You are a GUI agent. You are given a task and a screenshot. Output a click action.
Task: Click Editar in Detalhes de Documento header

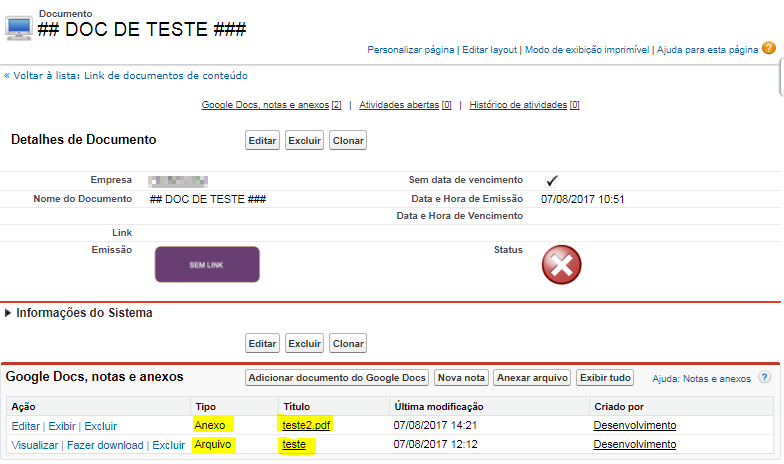tap(262, 140)
